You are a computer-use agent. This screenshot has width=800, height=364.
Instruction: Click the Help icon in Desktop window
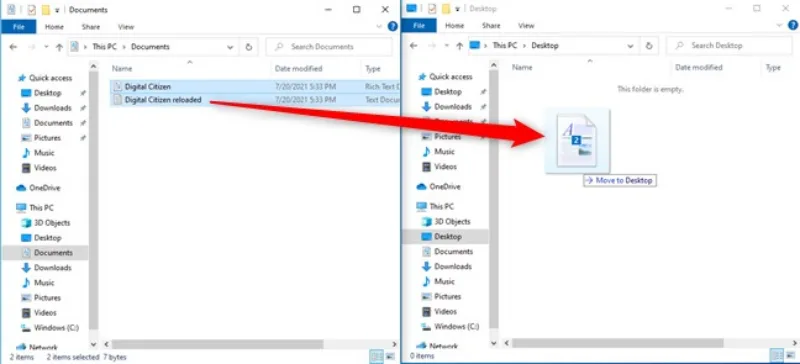[x=794, y=25]
